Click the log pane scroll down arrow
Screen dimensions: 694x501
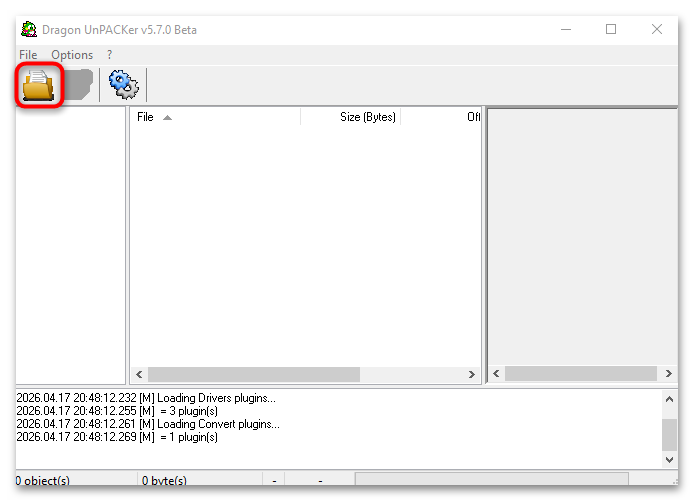coord(669,460)
